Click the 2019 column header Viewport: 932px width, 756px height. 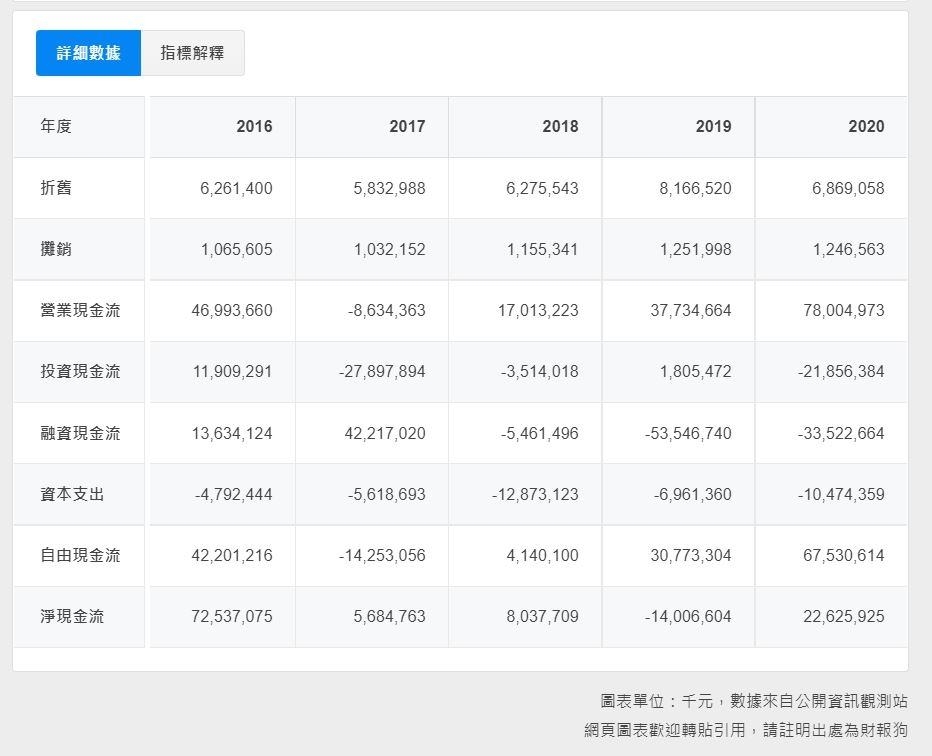[713, 126]
